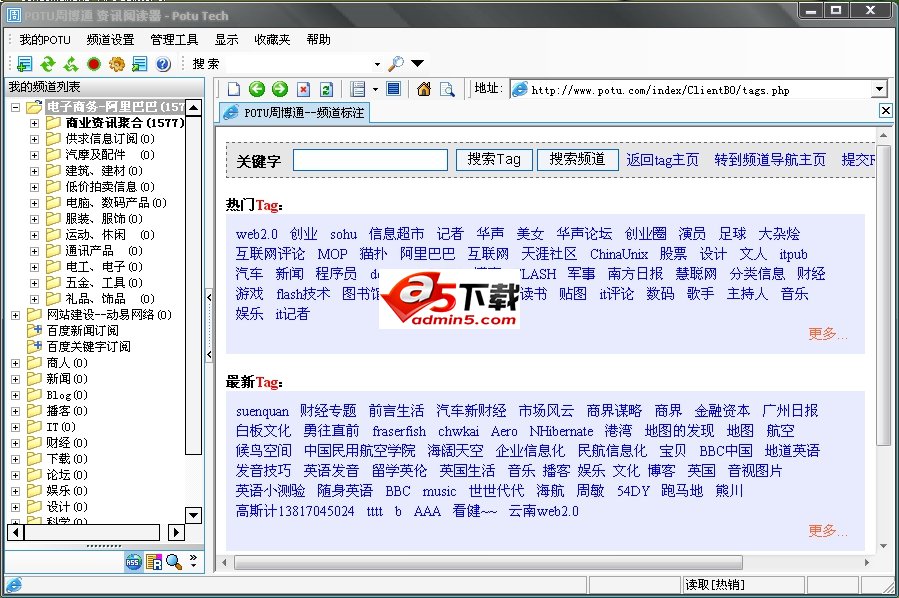The image size is (899, 598).
Task: Click the channel tree scroll-down arrow
Action: [194, 515]
